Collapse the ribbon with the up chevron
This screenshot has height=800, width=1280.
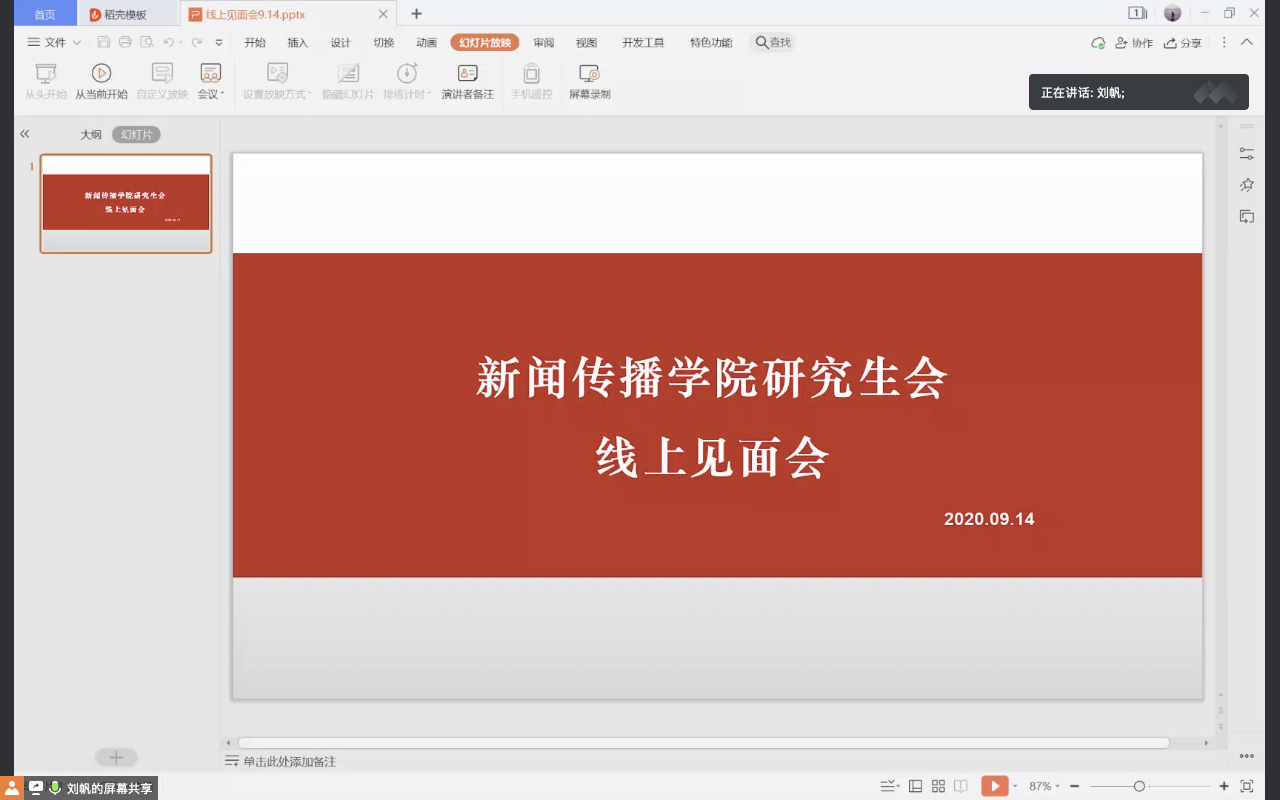[x=1247, y=42]
